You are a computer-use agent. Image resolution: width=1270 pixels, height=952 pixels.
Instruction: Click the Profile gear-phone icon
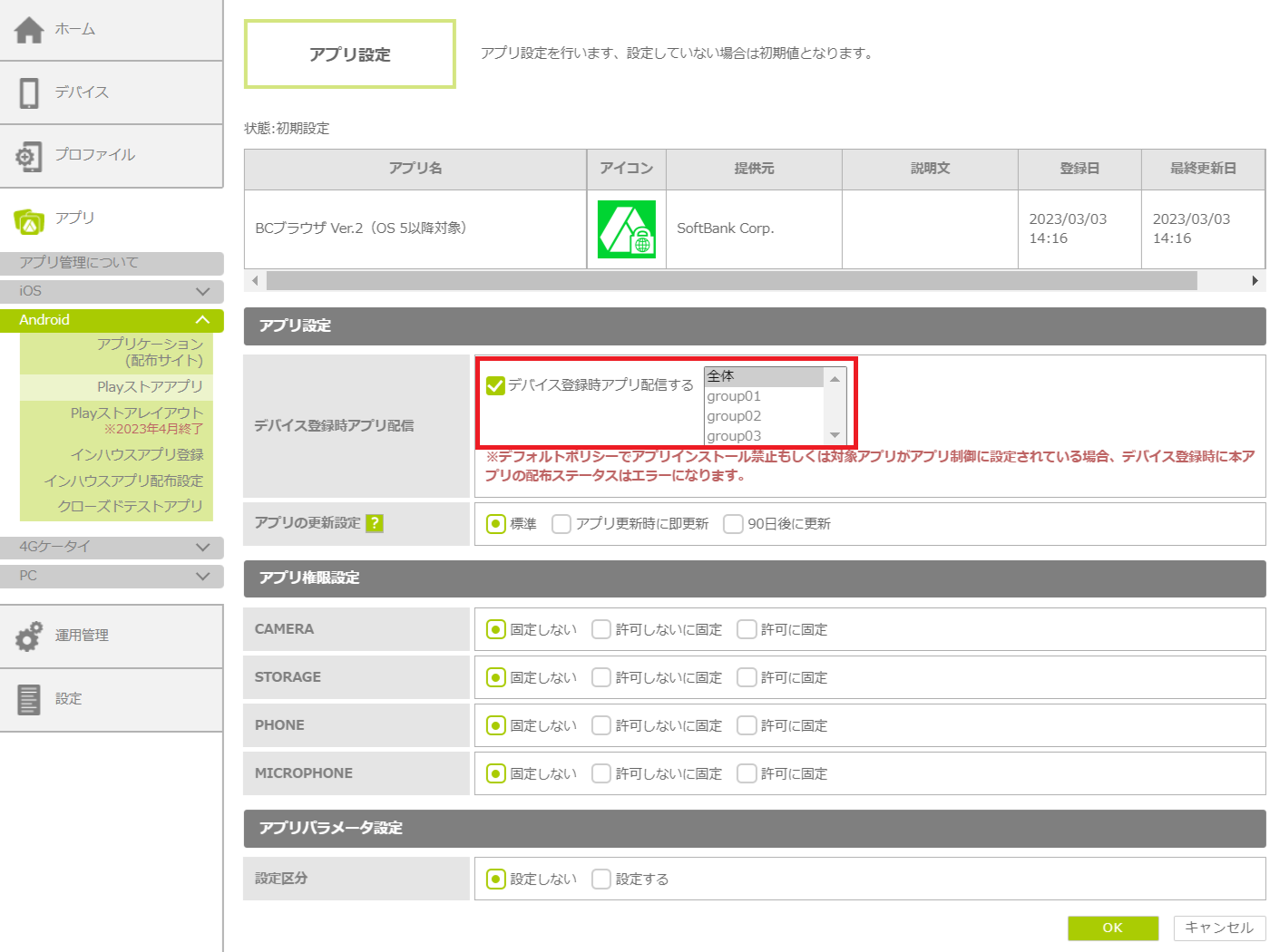click(x=29, y=156)
